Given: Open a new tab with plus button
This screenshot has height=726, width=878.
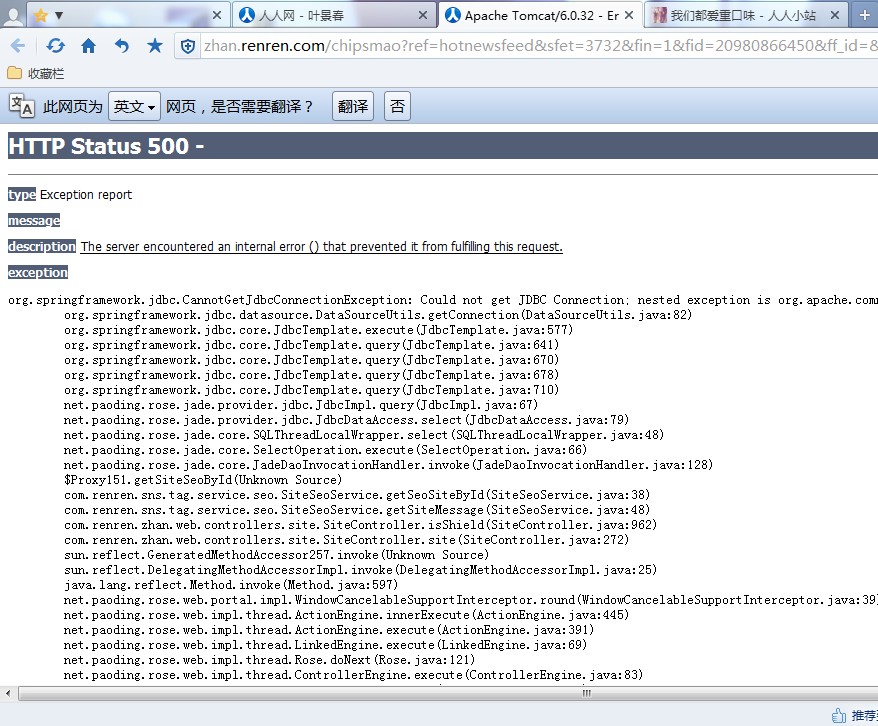Looking at the screenshot, I should (x=865, y=16).
